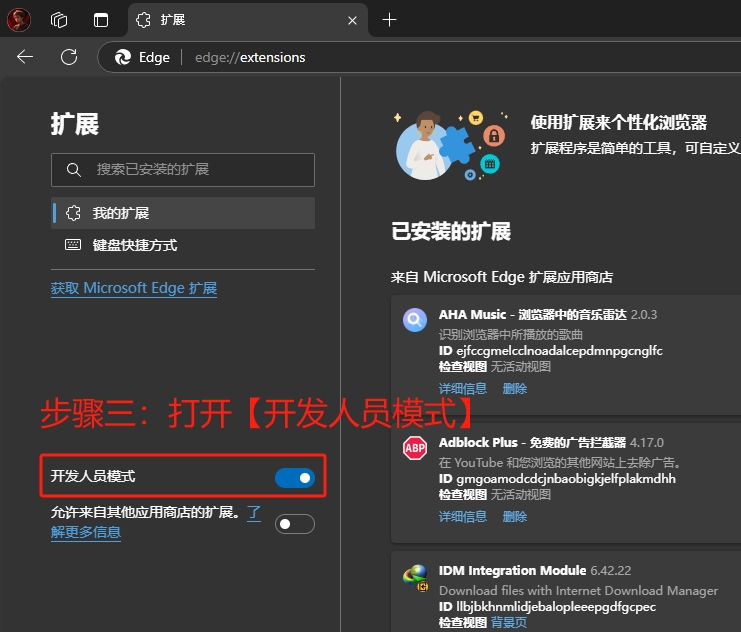Click the AHA Music extension title
Screen dimensions: 741x632
point(533,314)
